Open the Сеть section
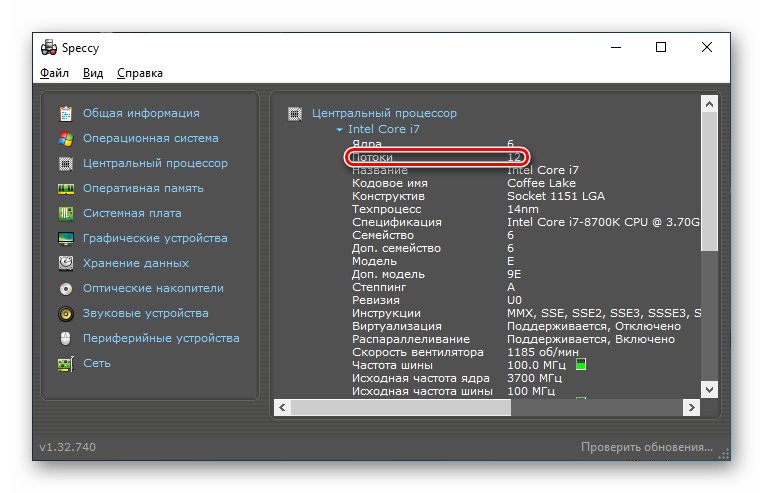Viewport: 763px width, 493px height. click(97, 364)
